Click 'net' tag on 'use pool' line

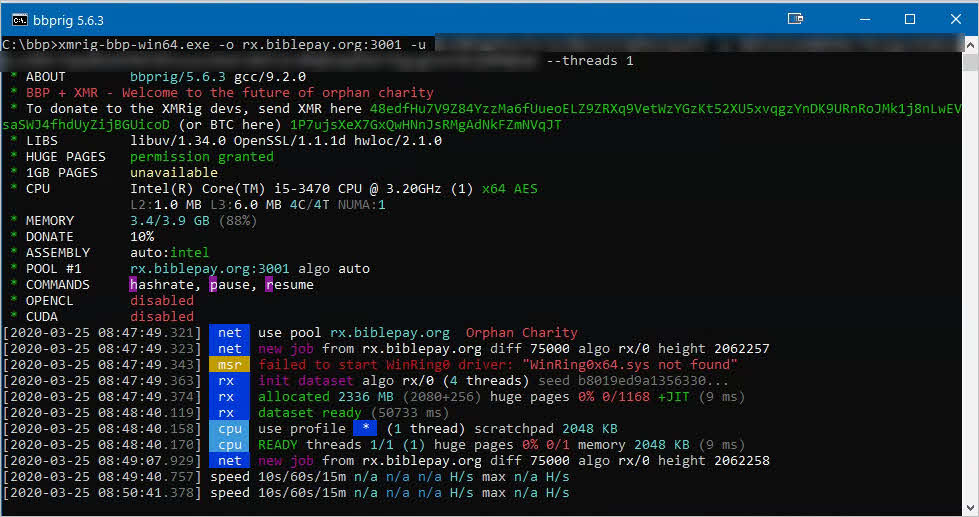(x=229, y=333)
